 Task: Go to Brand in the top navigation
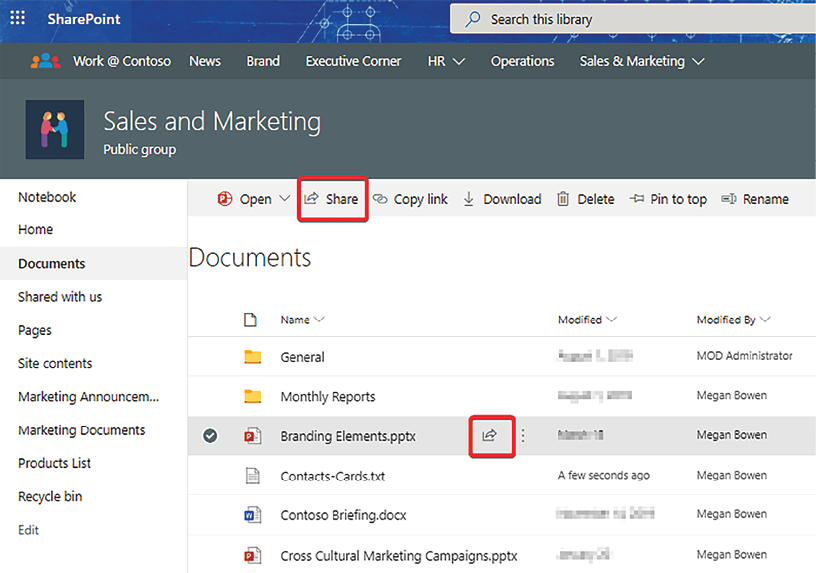[x=263, y=61]
